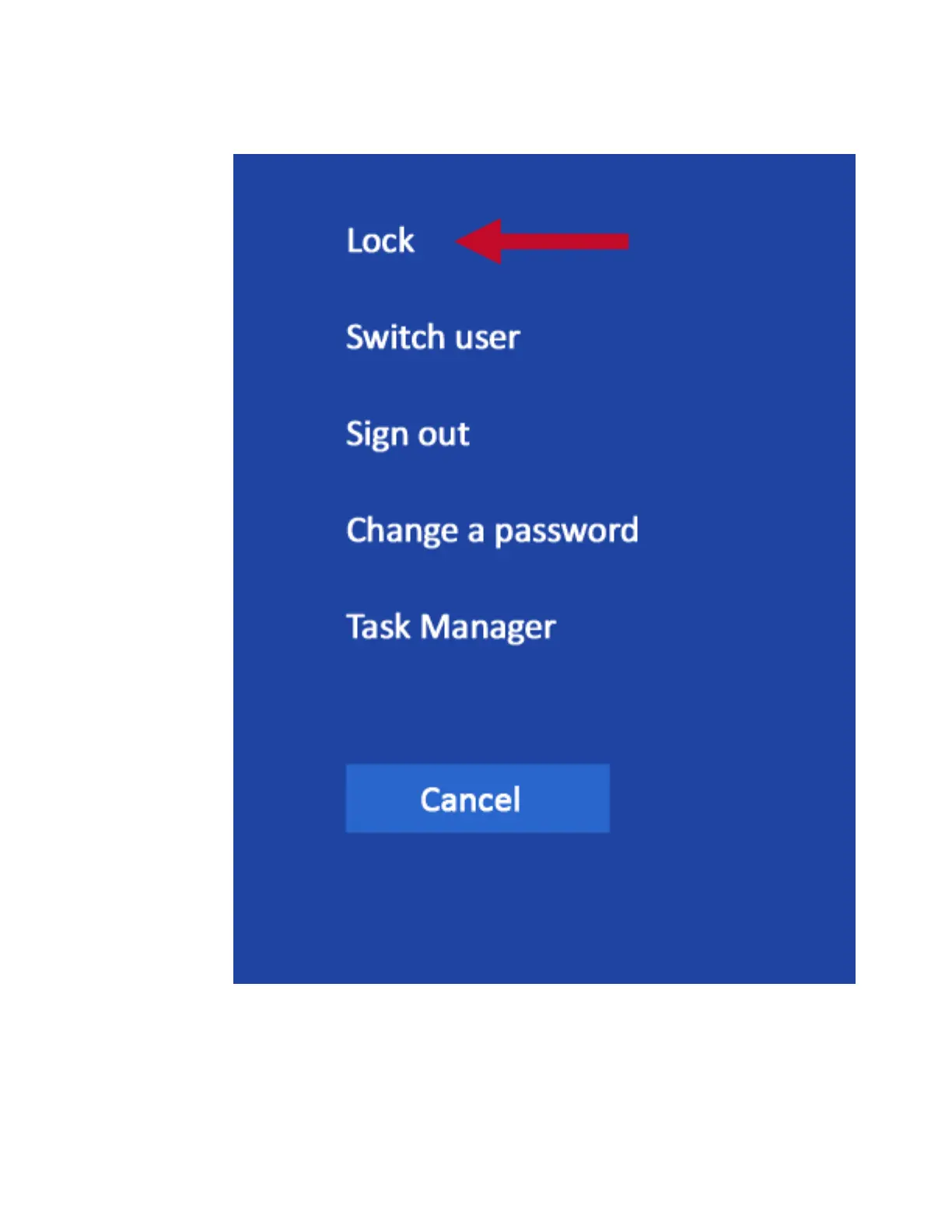Click the red arrow pointing at Lock
The width and height of the screenshot is (952, 1232).
[542, 241]
